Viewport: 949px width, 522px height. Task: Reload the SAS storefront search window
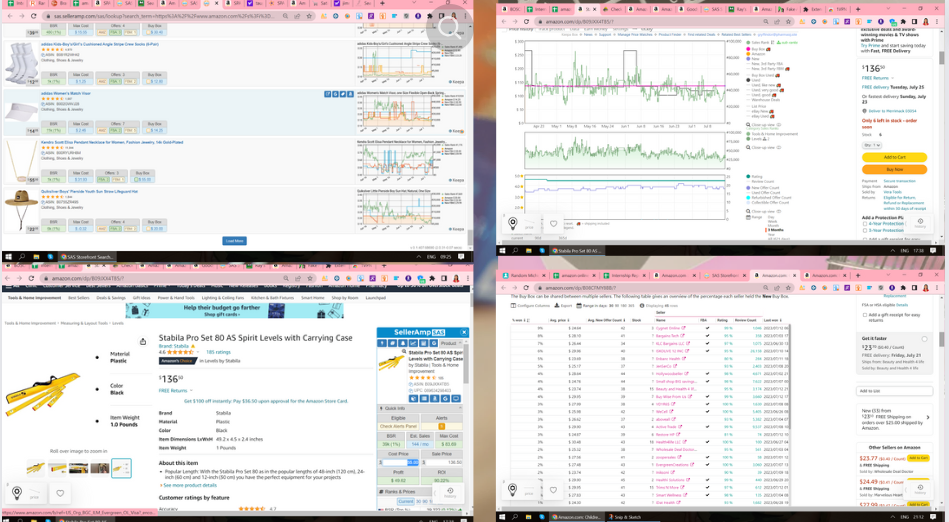click(x=34, y=16)
